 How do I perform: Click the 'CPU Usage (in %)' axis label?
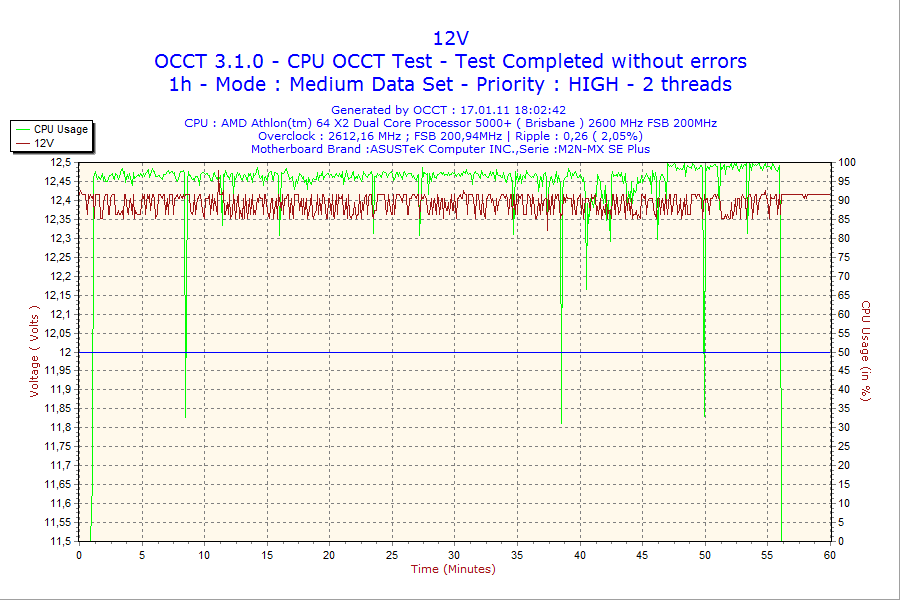(x=866, y=351)
